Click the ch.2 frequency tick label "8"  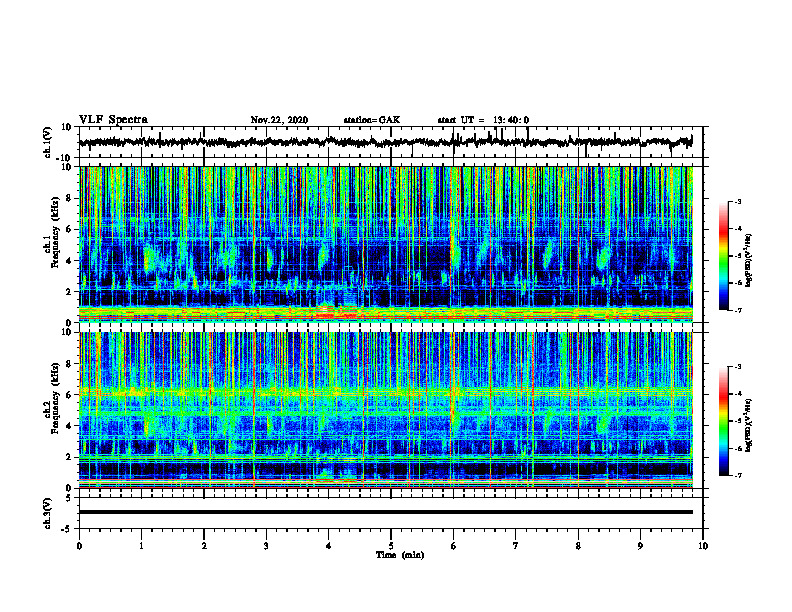tap(69, 364)
